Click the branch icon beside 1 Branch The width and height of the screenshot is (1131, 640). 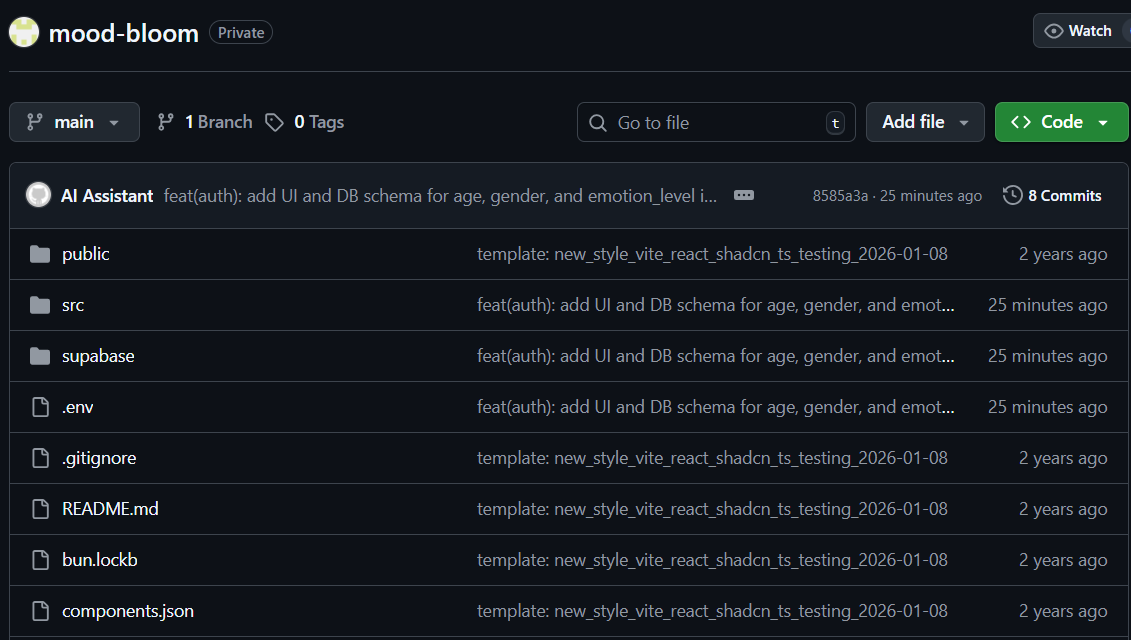(x=166, y=123)
